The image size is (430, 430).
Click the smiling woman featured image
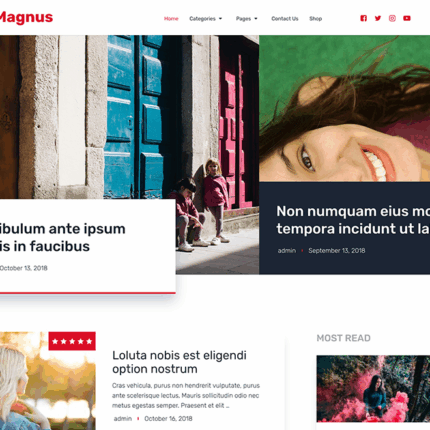click(345, 109)
